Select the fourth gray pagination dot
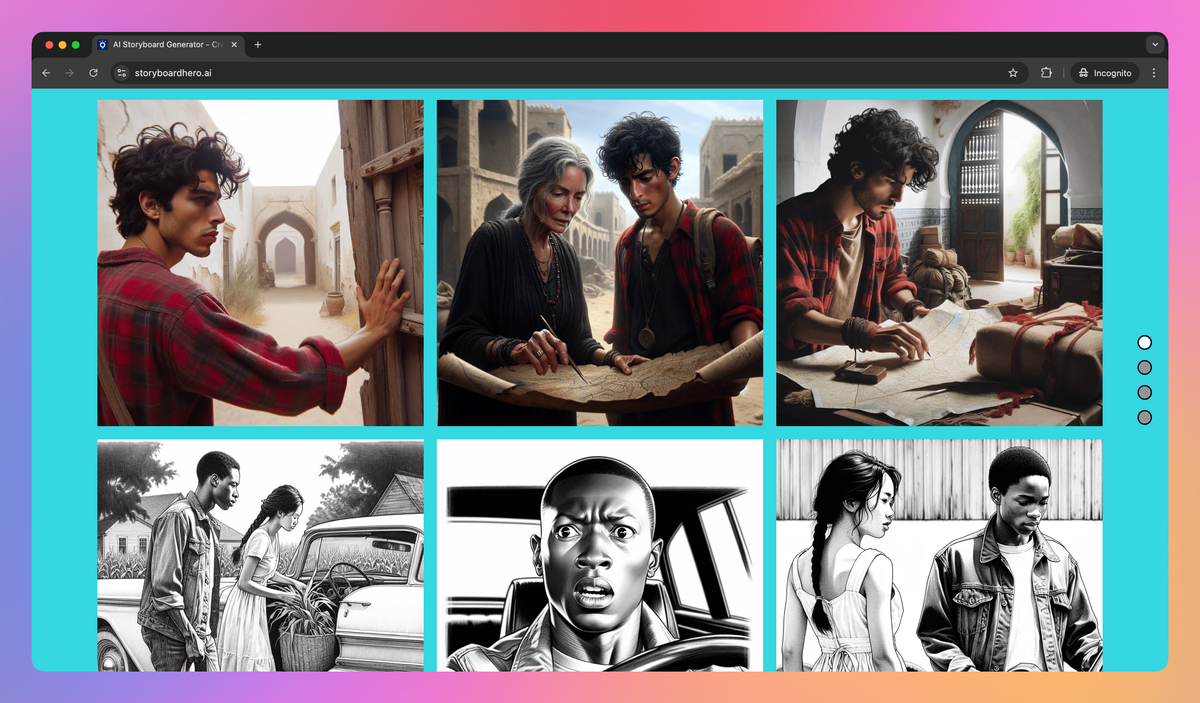1200x703 pixels. (1145, 417)
